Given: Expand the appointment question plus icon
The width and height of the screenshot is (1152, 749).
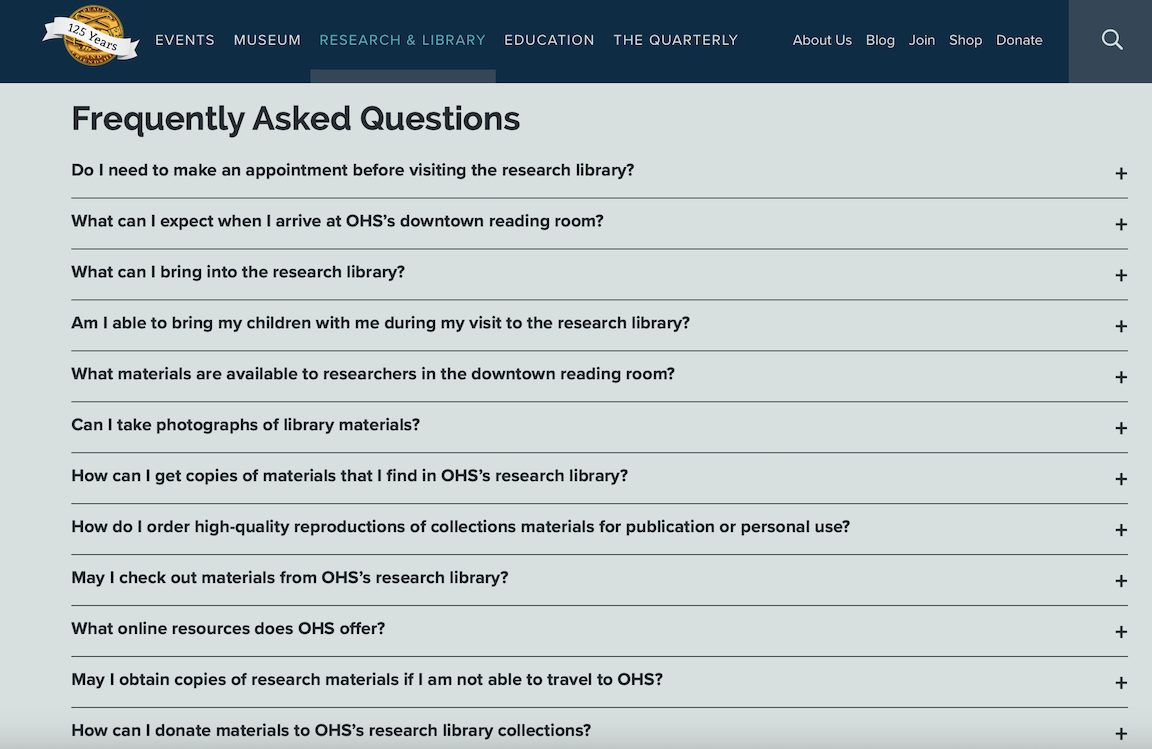Looking at the screenshot, I should 1120,173.
